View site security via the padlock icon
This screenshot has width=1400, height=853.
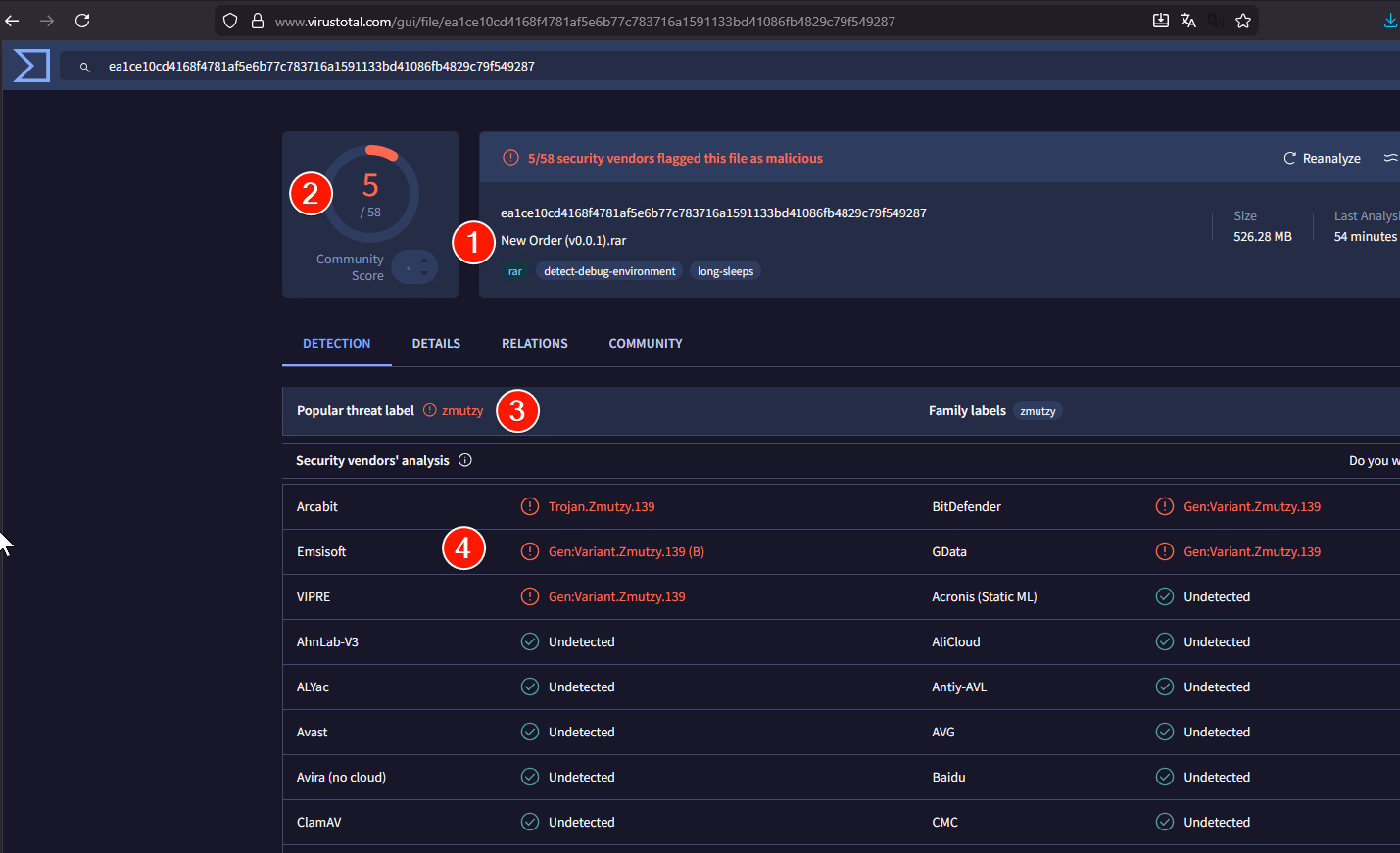pyautogui.click(x=258, y=21)
